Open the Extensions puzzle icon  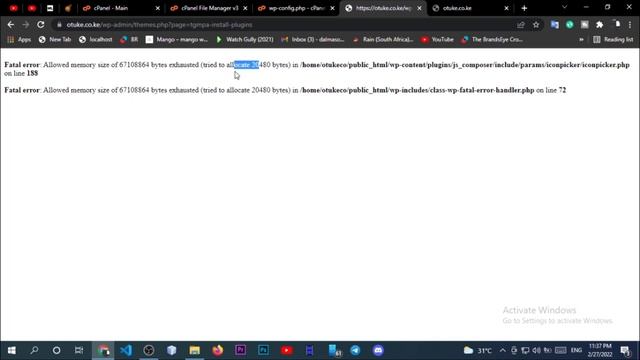600,25
